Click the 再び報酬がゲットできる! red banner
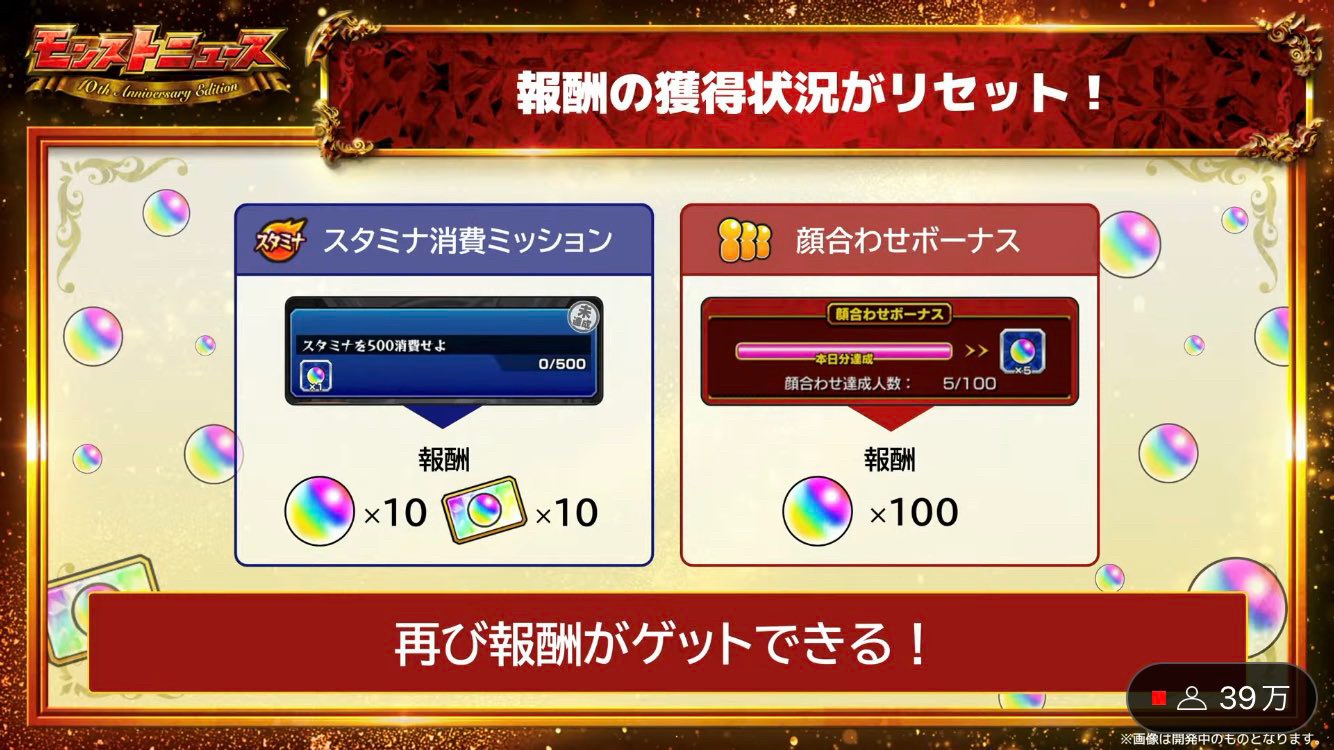This screenshot has height=750, width=1334. (x=667, y=643)
